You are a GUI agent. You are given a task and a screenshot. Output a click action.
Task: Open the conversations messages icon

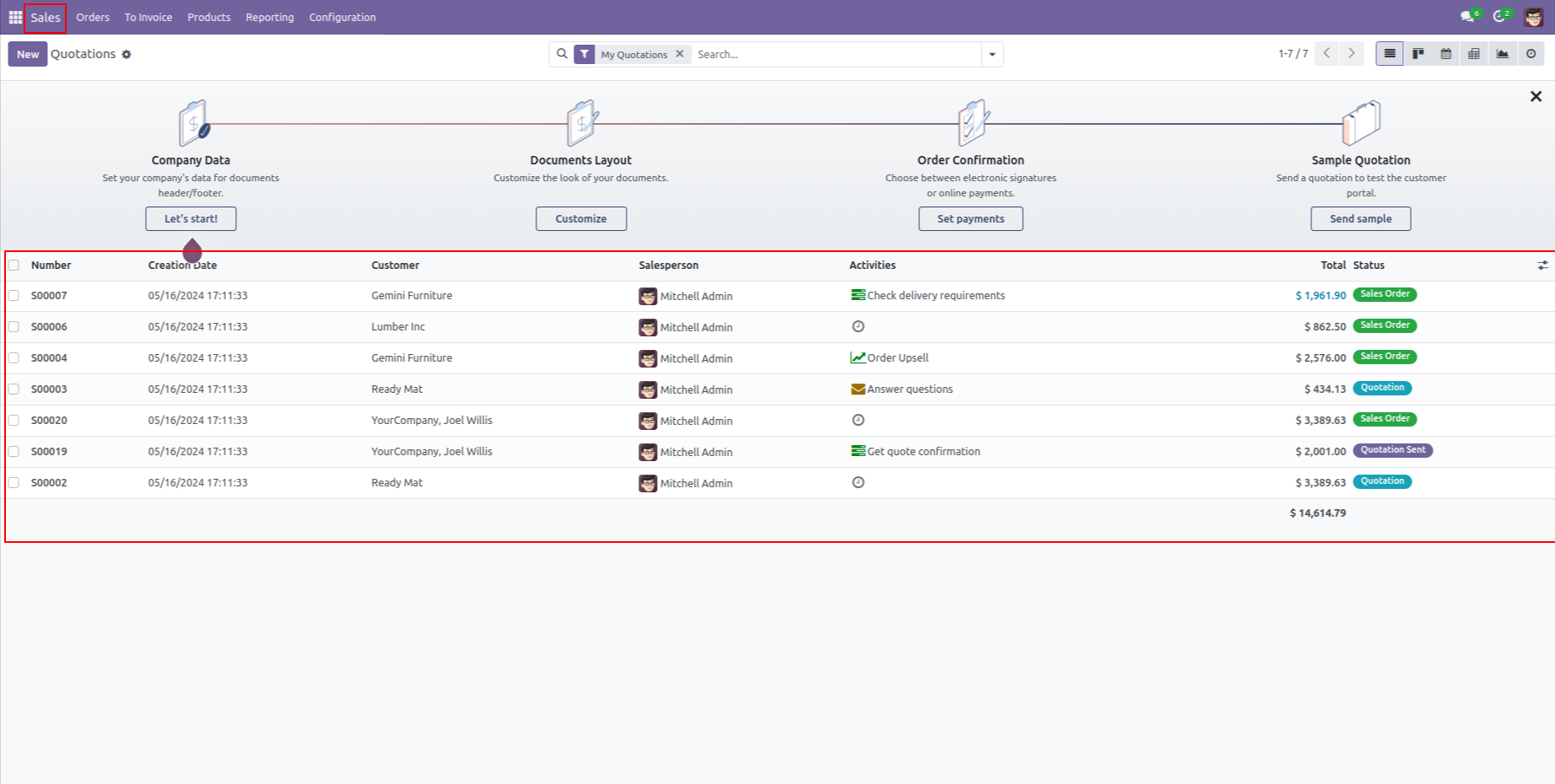click(1468, 17)
